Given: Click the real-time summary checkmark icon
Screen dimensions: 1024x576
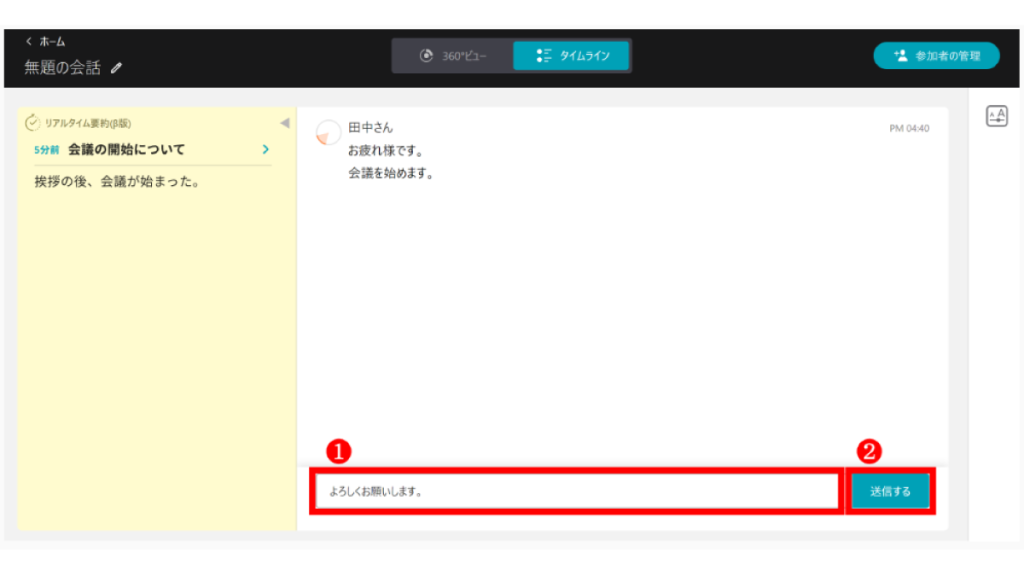Looking at the screenshot, I should click(x=32, y=123).
